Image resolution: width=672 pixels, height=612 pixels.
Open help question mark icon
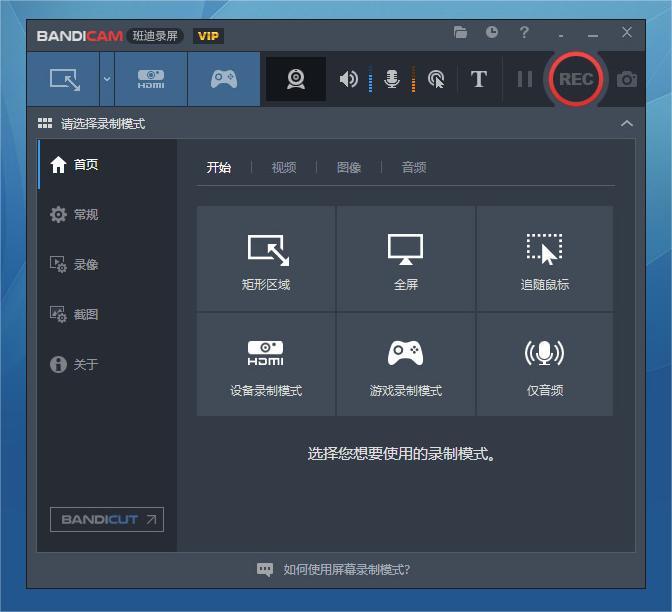click(524, 32)
